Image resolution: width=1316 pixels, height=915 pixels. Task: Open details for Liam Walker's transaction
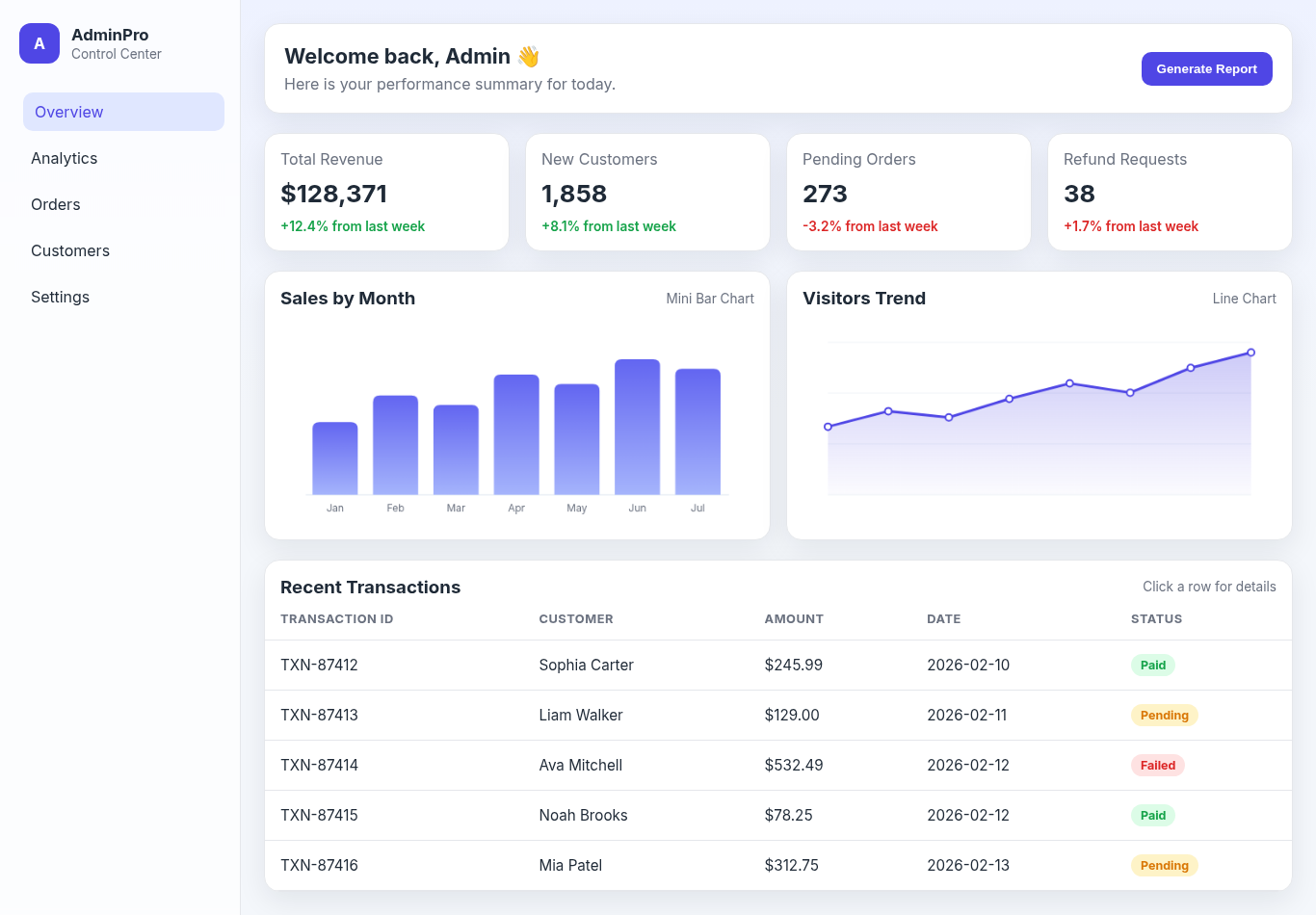[x=674, y=715]
